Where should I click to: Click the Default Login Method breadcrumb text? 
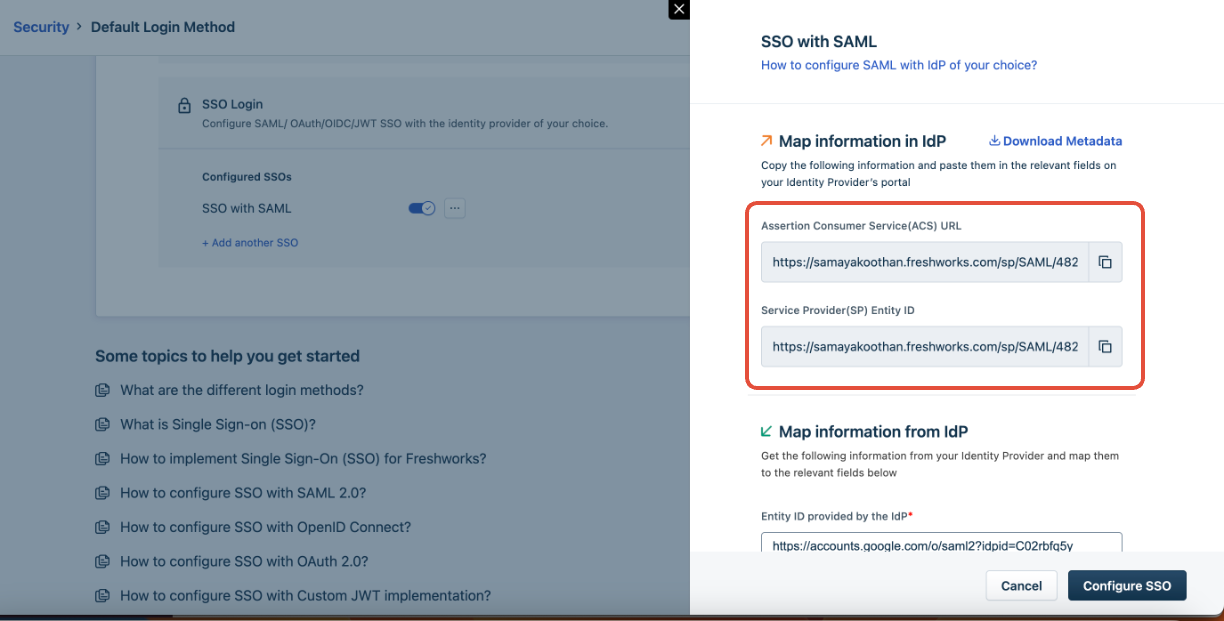(163, 27)
